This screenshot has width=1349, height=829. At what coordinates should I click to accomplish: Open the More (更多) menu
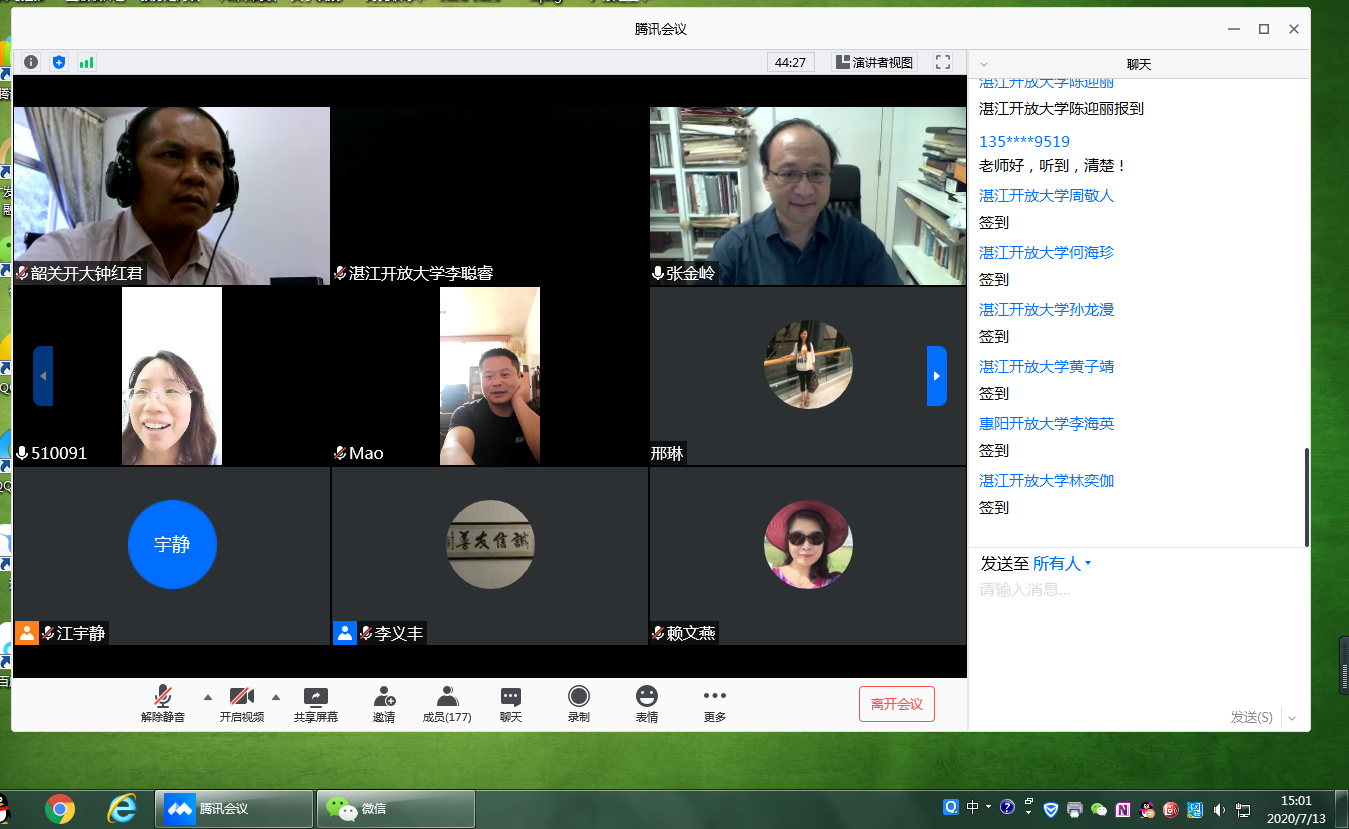714,704
